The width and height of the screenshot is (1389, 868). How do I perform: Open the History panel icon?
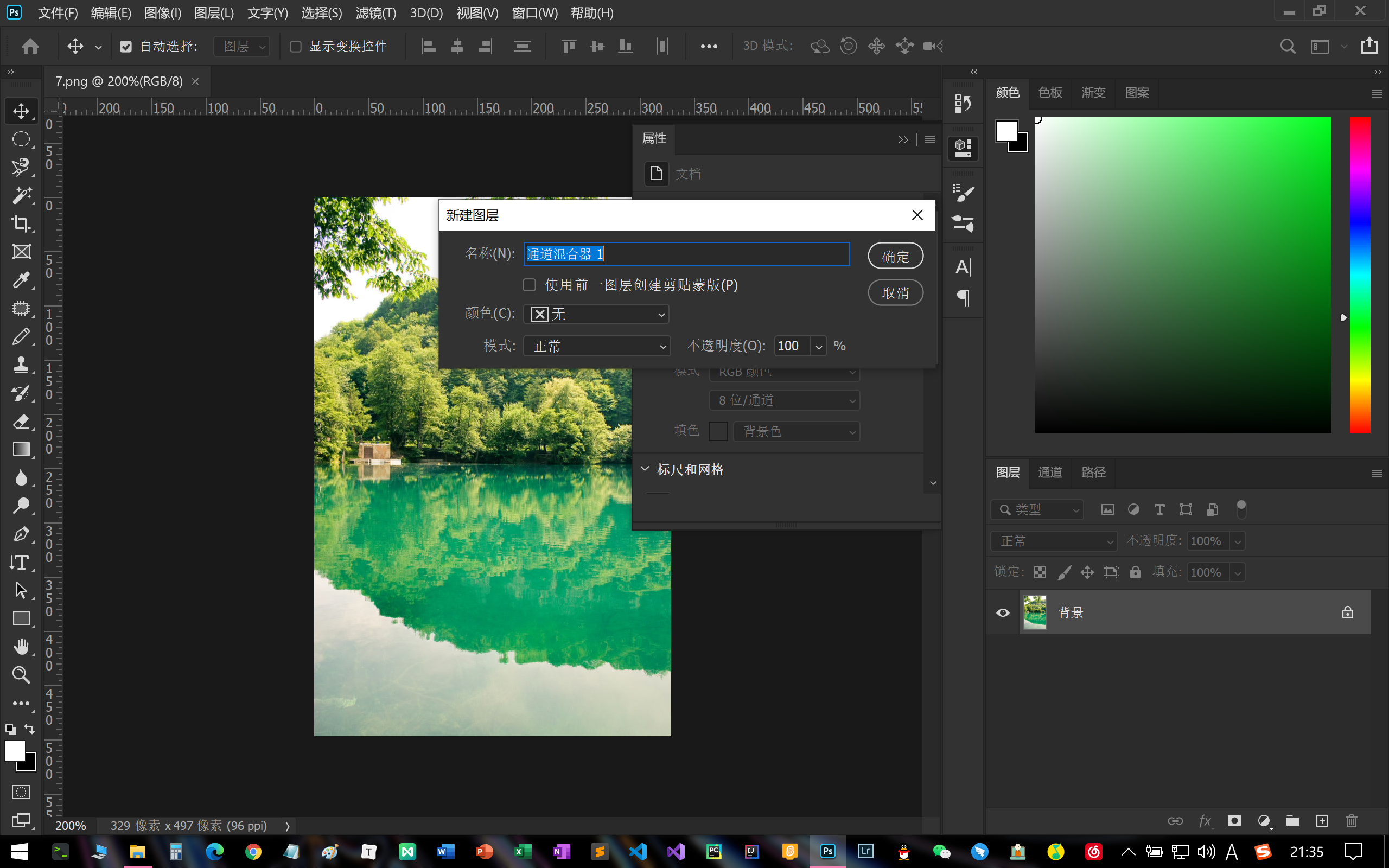(x=963, y=103)
